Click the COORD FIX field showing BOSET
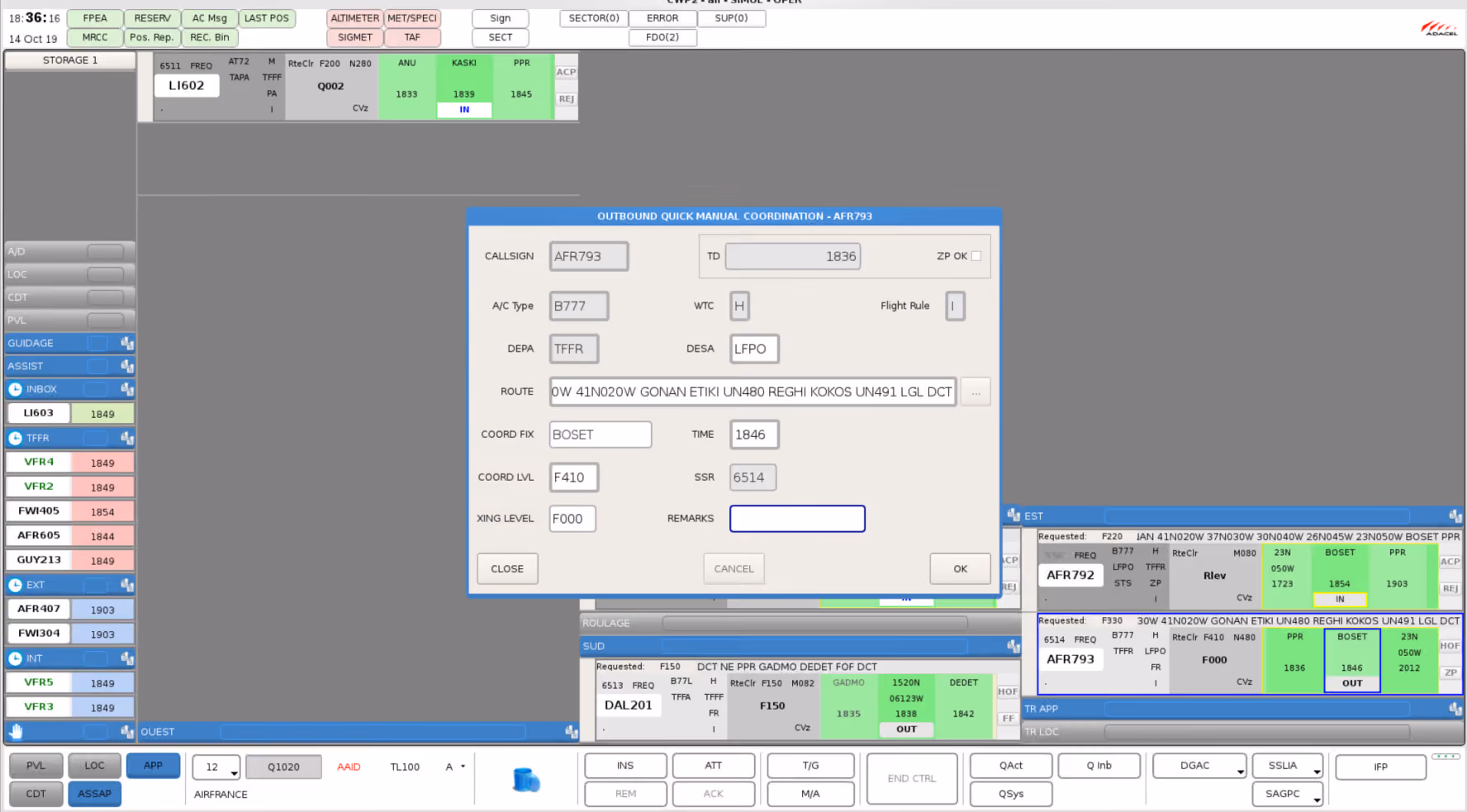This screenshot has width=1467, height=812. pos(601,434)
